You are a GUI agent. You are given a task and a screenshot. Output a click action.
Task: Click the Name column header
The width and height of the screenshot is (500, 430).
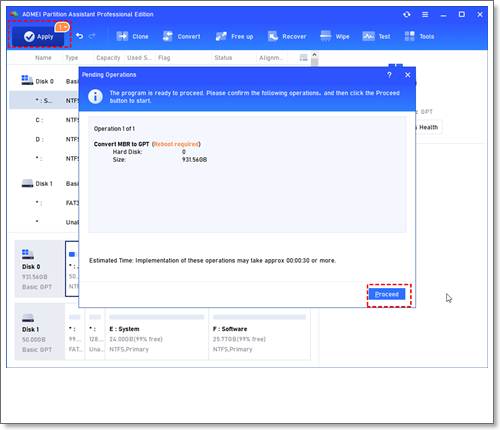[x=43, y=58]
